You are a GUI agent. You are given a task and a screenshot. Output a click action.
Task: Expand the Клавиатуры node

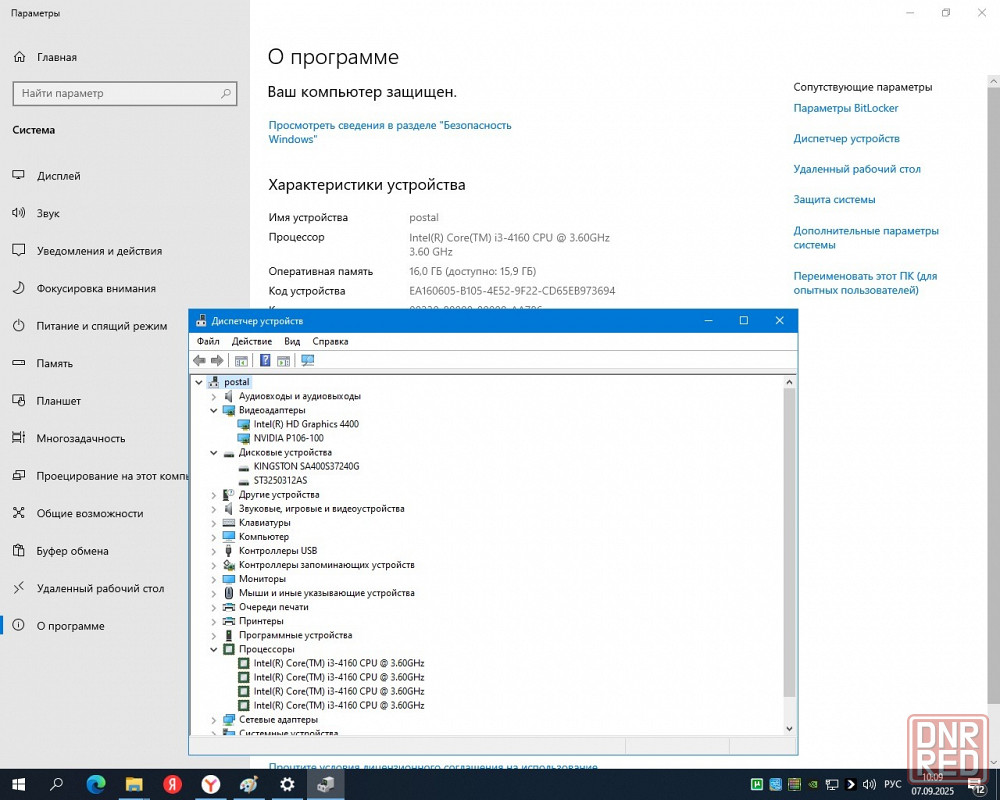coord(214,522)
